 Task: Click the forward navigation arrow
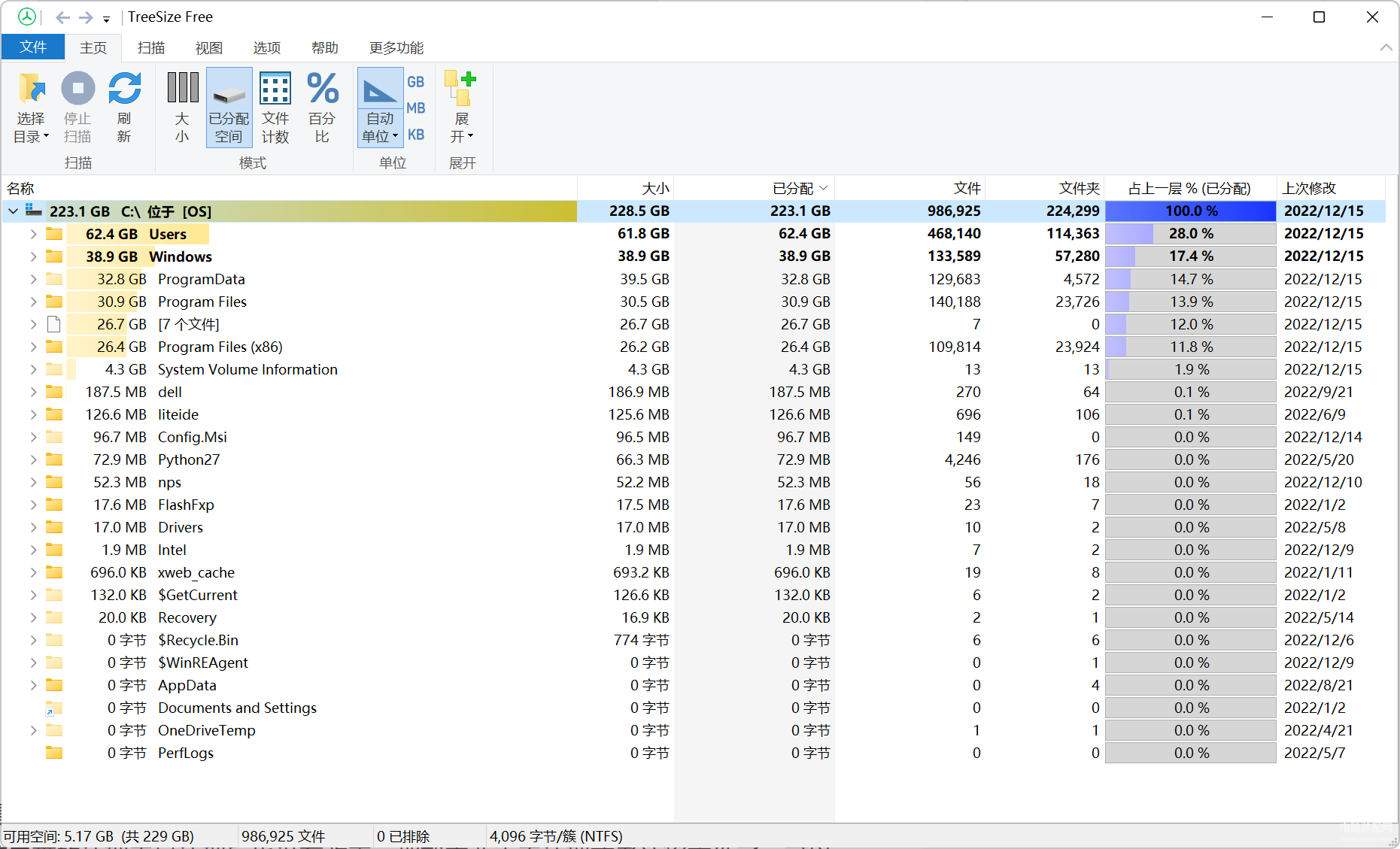tap(86, 17)
